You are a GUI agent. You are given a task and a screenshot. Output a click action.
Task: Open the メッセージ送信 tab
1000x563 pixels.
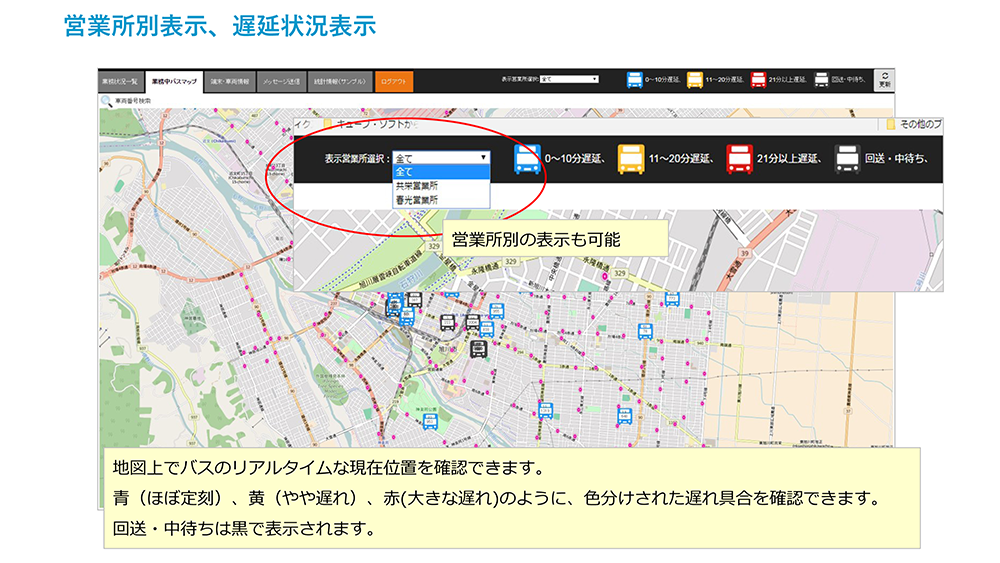tap(281, 82)
